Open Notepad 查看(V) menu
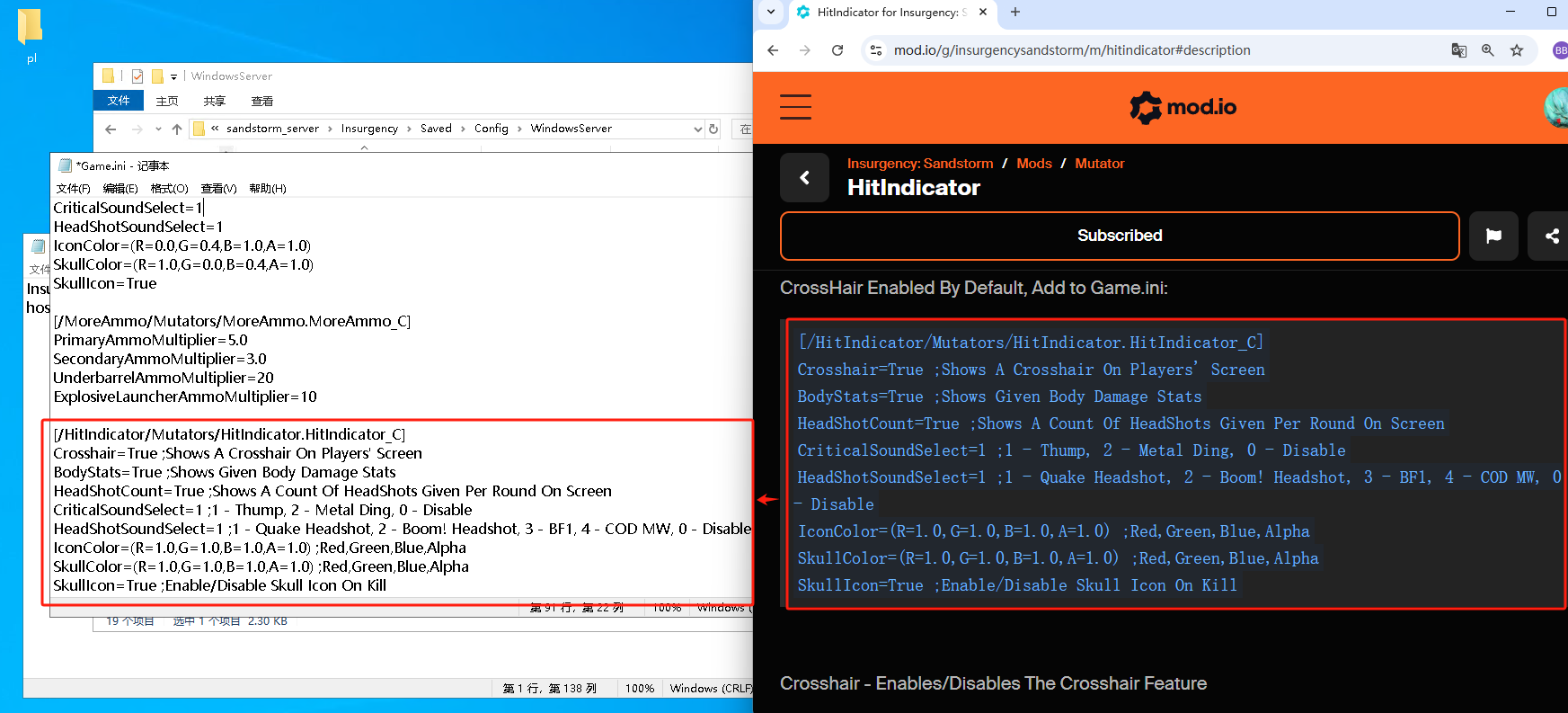 (218, 189)
